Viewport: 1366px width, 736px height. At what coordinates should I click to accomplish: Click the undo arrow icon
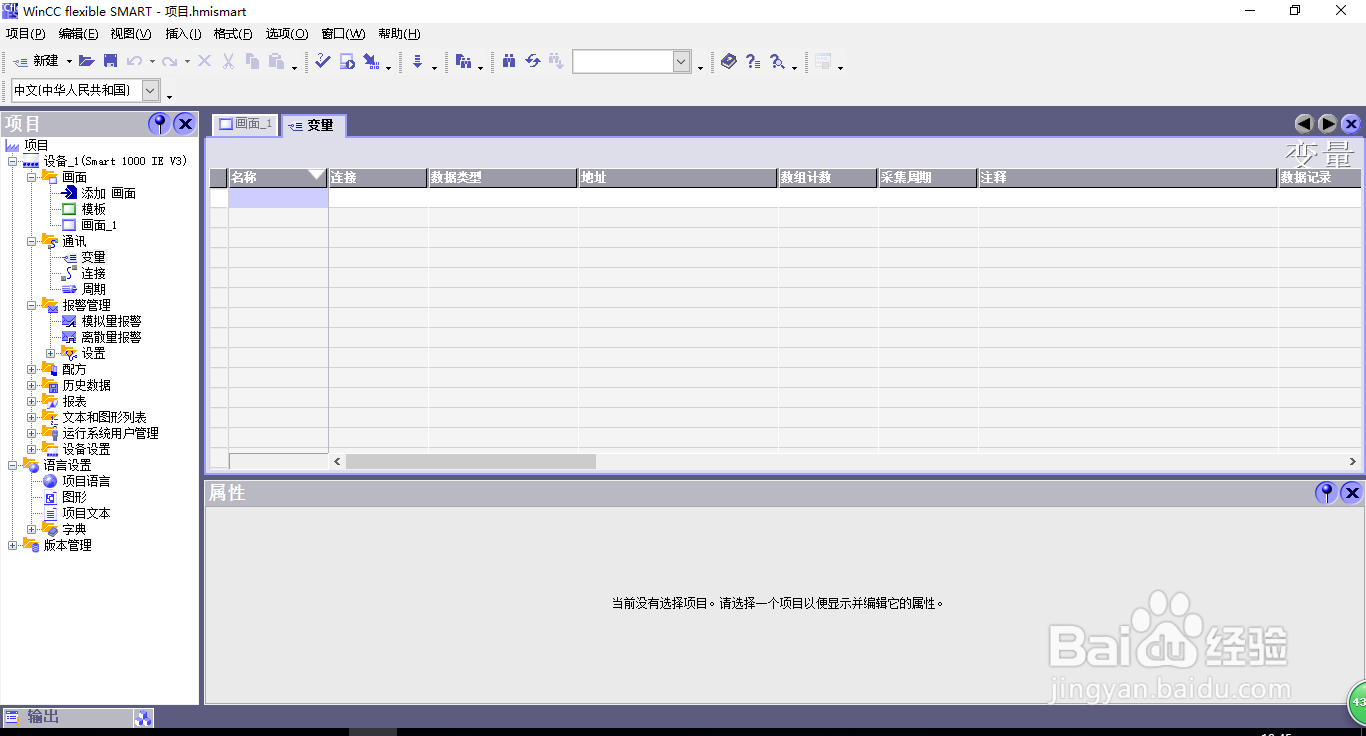134,61
